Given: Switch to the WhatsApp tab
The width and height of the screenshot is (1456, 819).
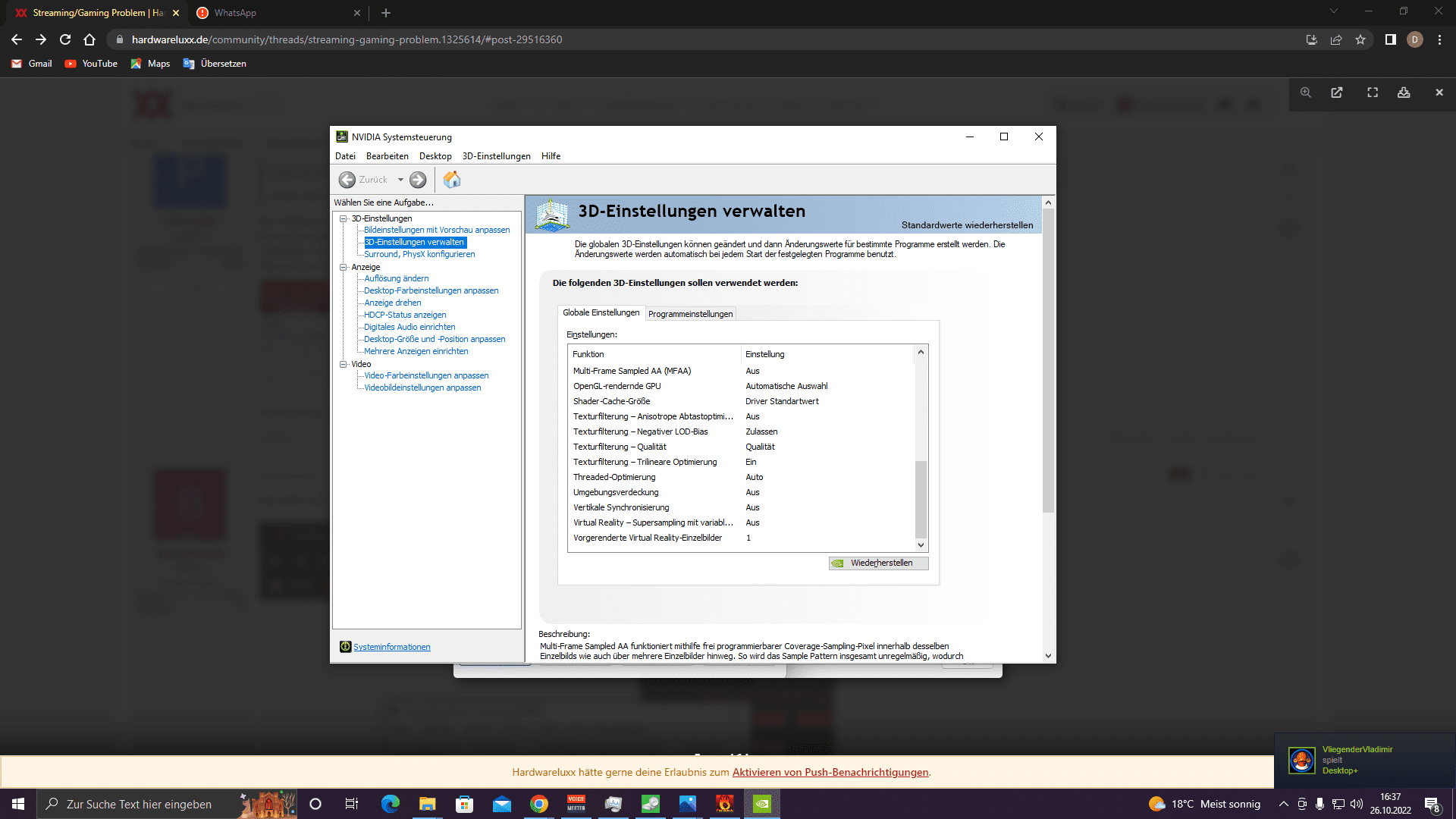Looking at the screenshot, I should tap(278, 13).
